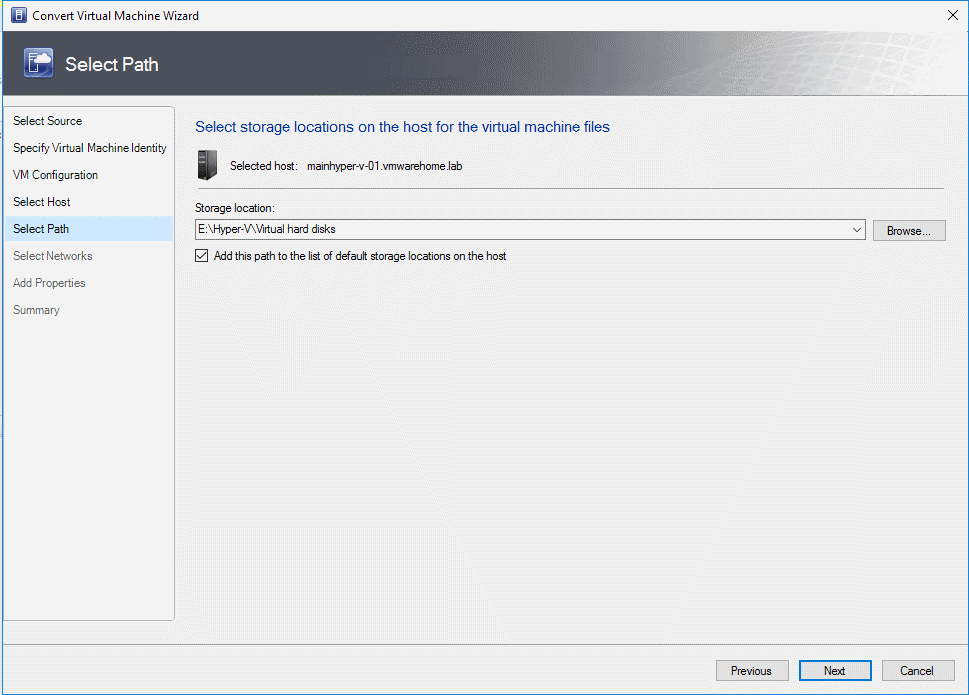Click the Browse... button
The height and width of the screenshot is (695, 969).
[x=909, y=230]
